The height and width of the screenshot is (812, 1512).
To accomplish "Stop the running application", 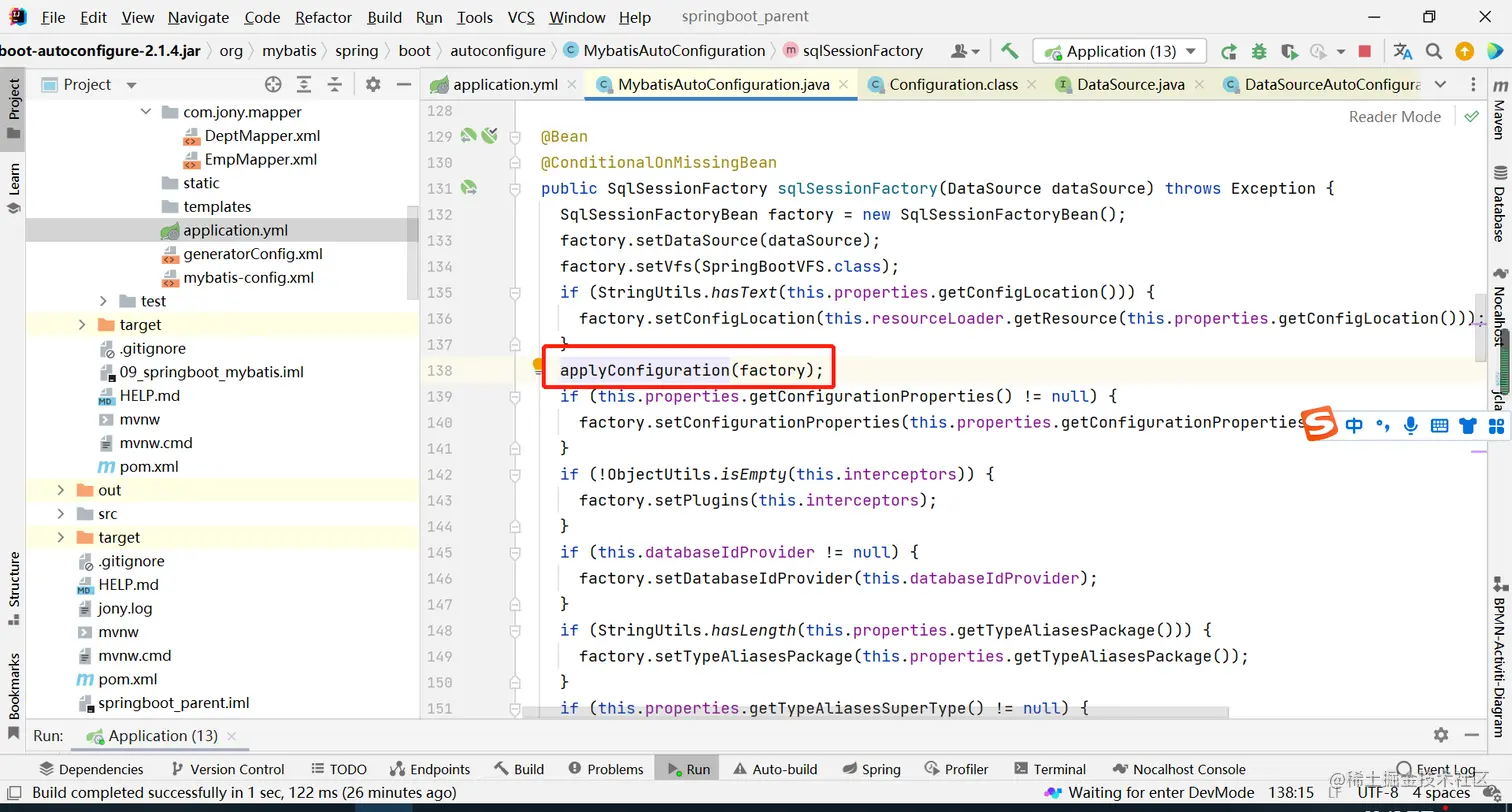I will pyautogui.click(x=1365, y=51).
